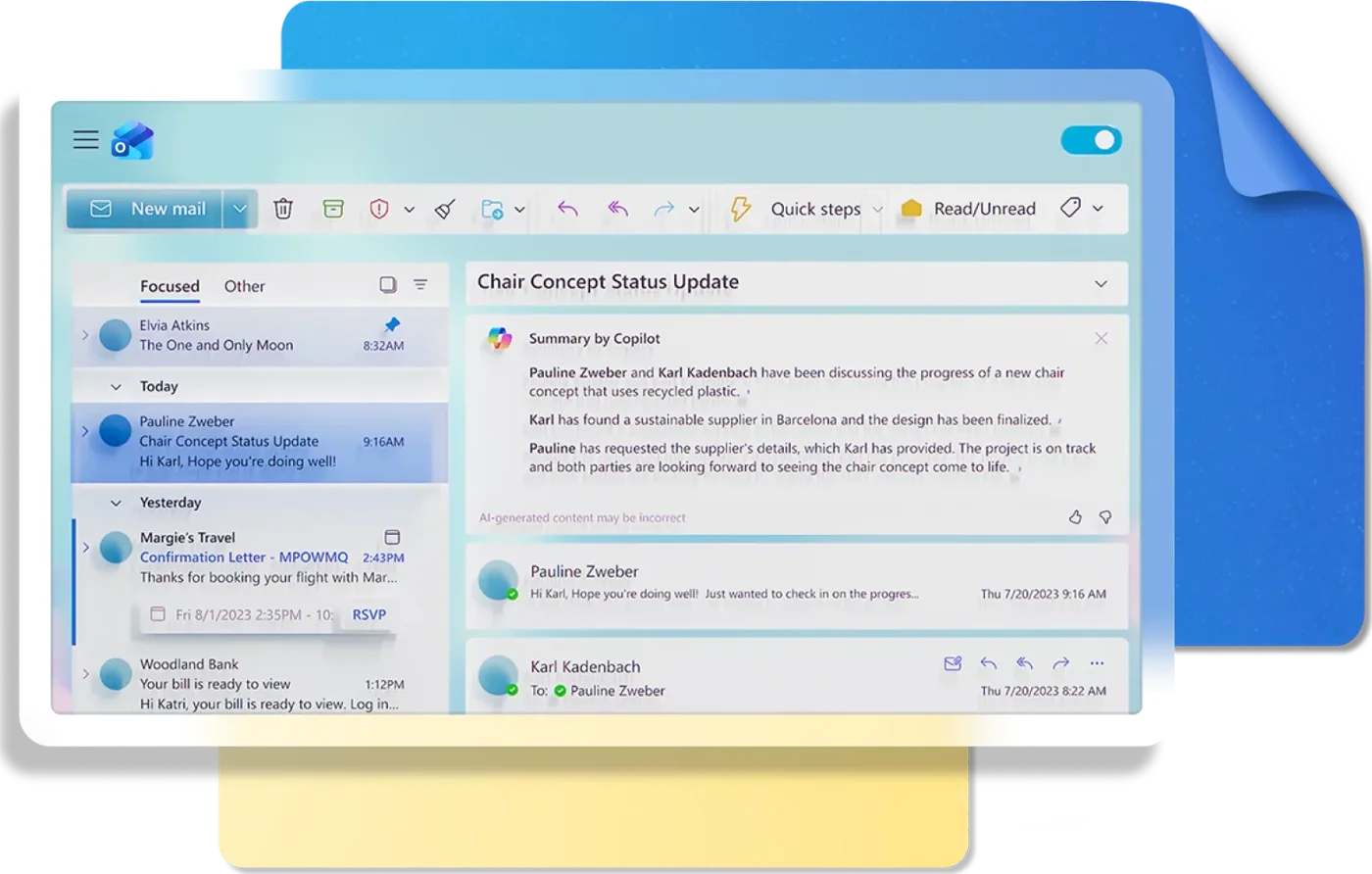Sweep messages using the broom icon
Image resolution: width=1372 pixels, height=874 pixels.
click(445, 209)
